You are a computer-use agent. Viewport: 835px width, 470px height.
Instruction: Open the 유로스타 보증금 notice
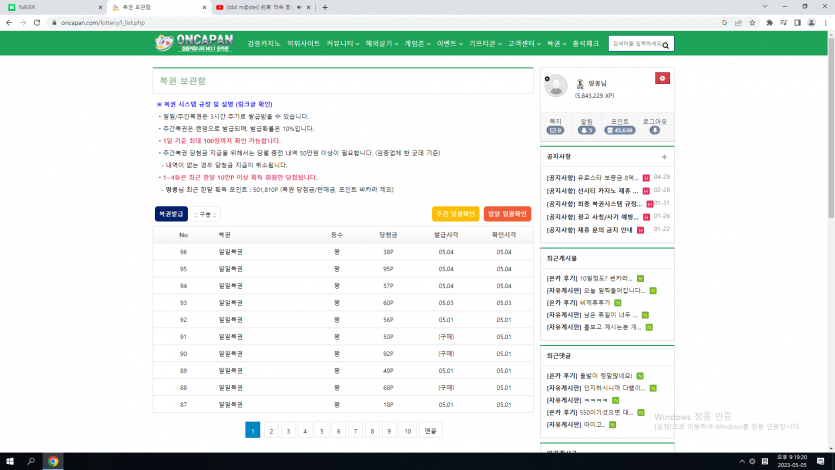click(592, 178)
